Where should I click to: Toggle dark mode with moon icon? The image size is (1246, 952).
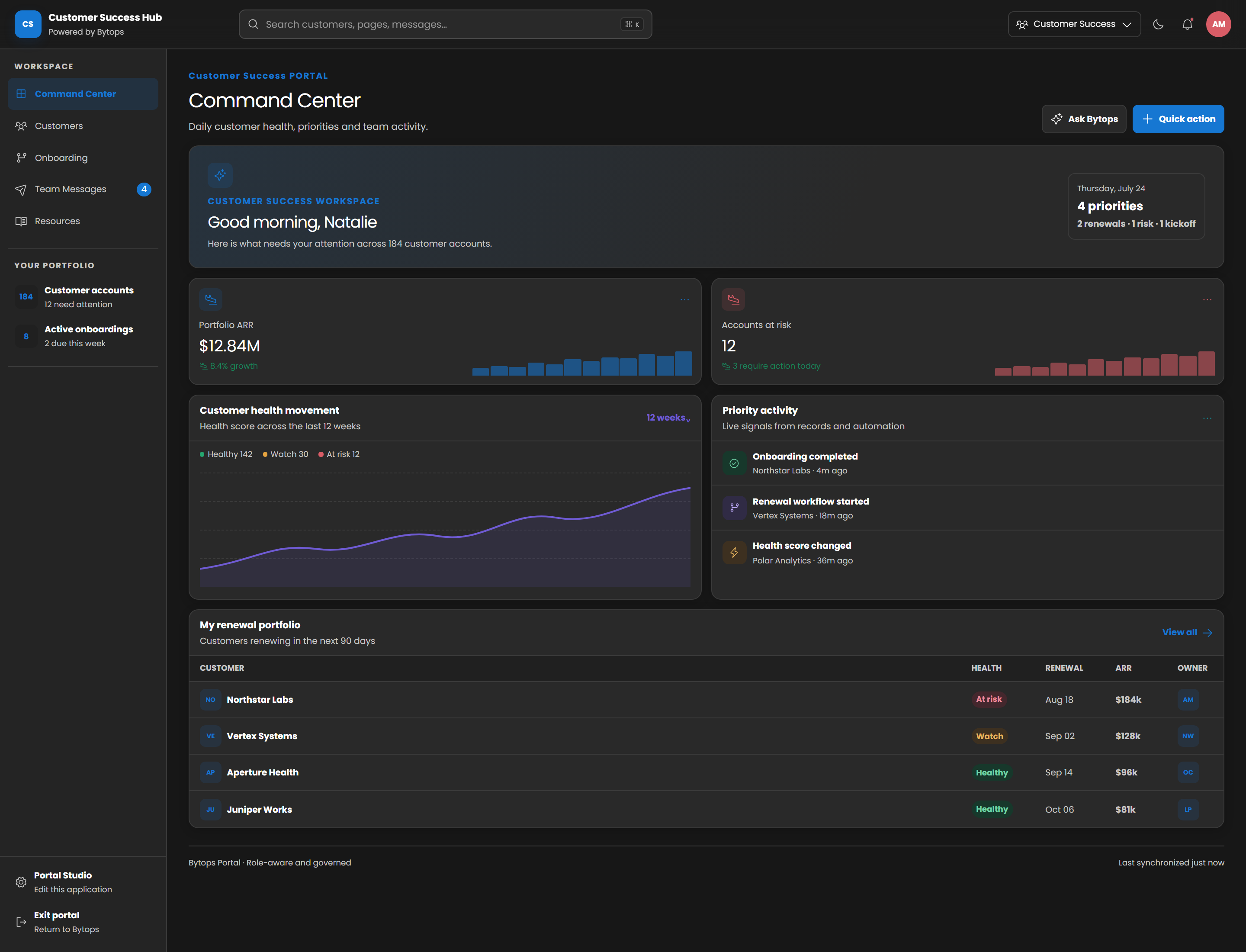[x=1158, y=24]
